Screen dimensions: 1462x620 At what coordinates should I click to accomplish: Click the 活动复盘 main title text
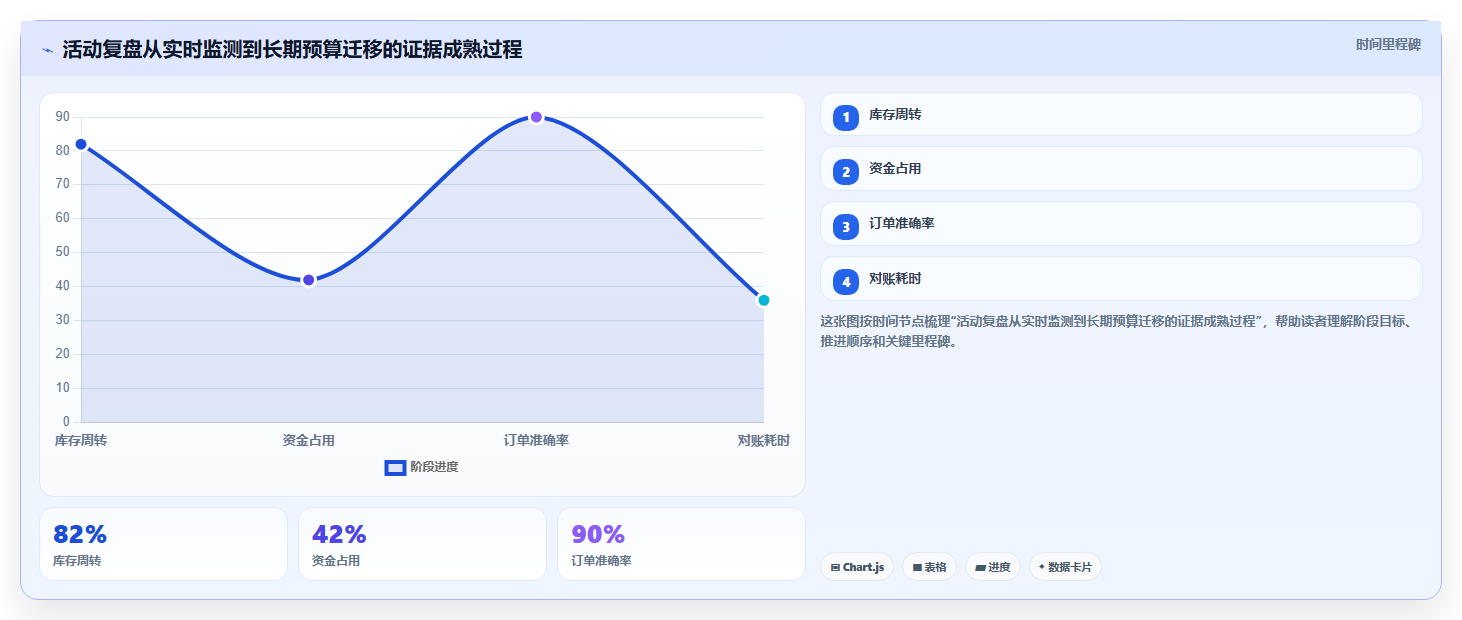(292, 50)
